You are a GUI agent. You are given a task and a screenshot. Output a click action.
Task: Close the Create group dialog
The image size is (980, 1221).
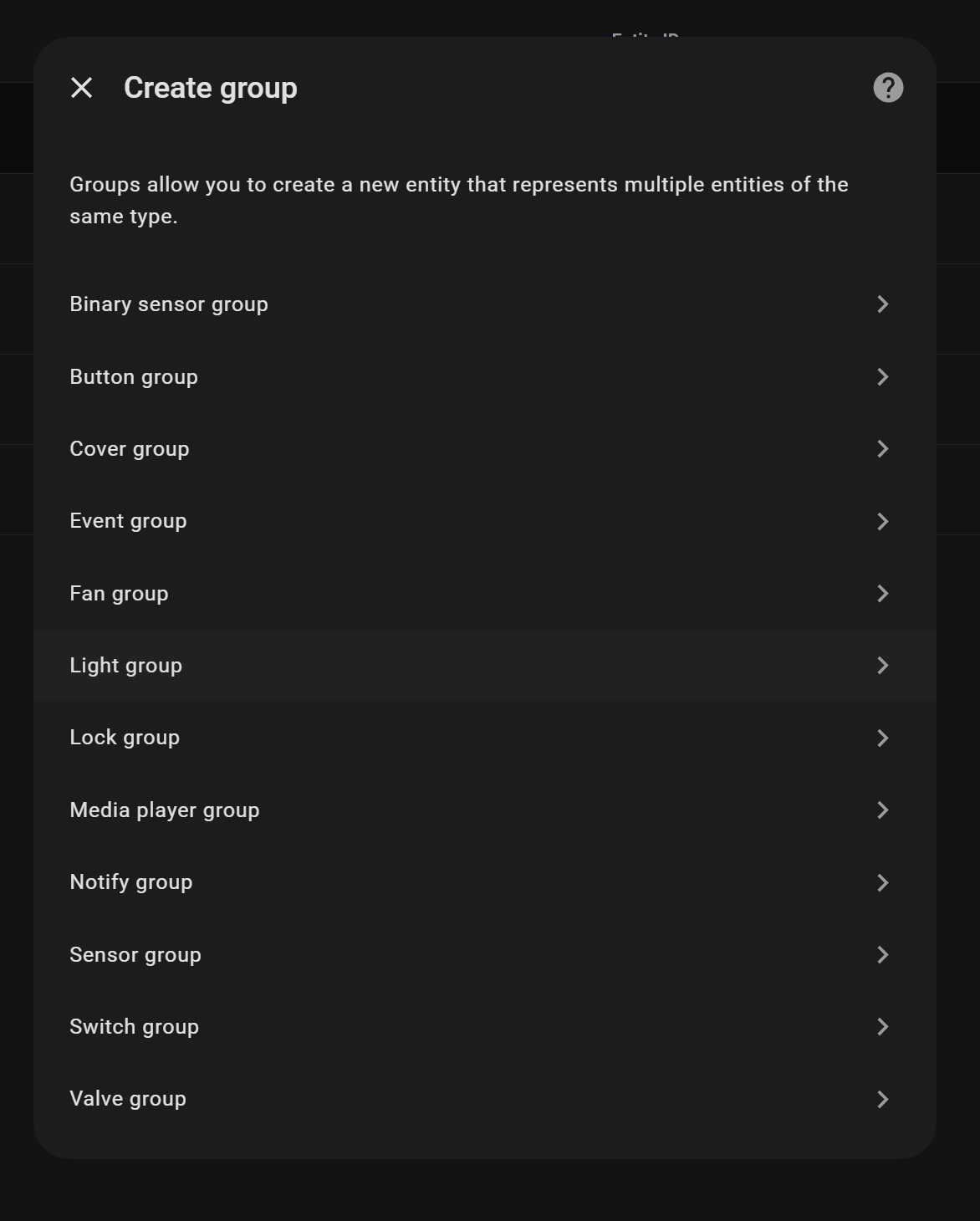(x=82, y=88)
